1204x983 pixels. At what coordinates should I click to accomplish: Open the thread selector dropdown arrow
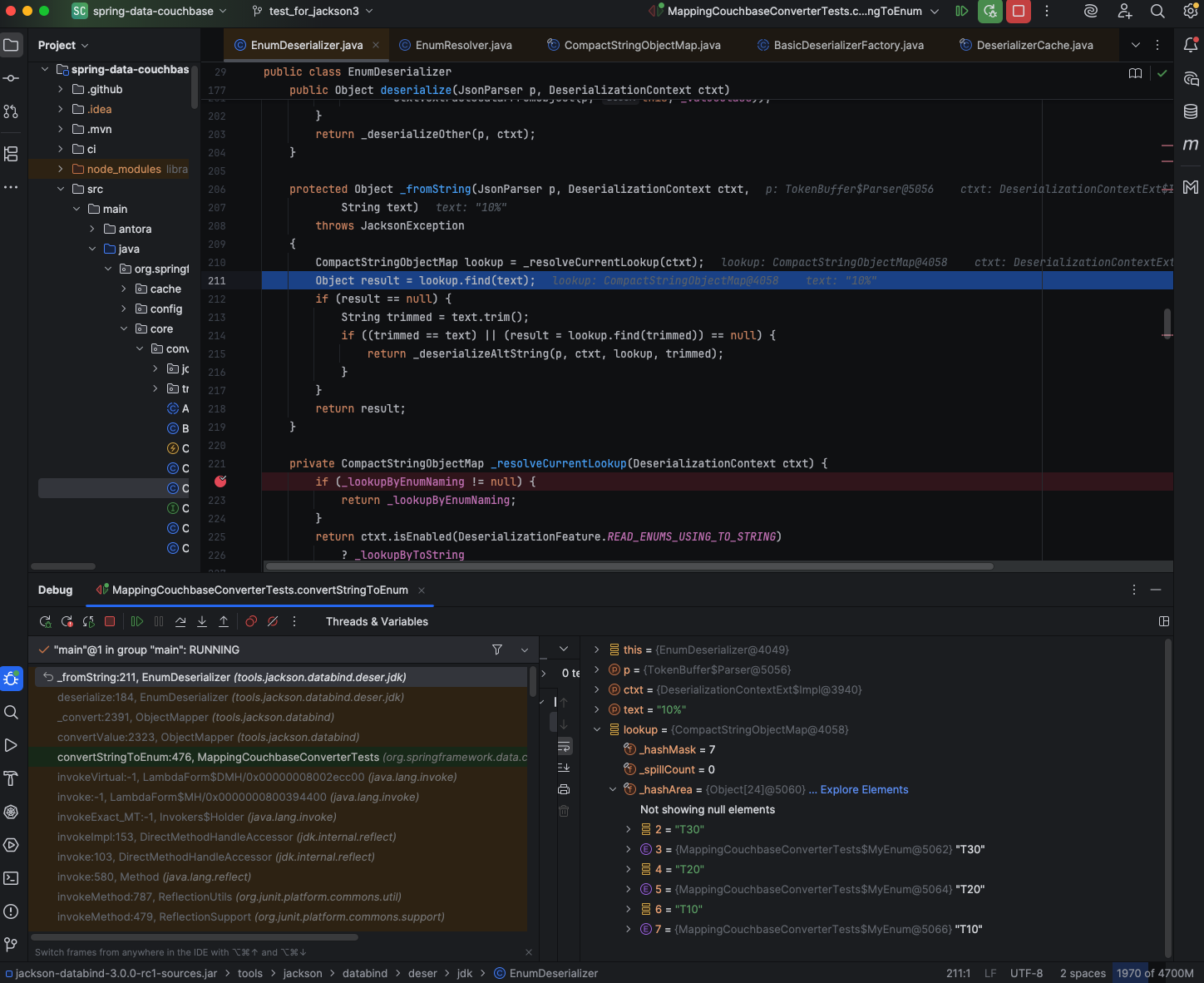tap(525, 650)
